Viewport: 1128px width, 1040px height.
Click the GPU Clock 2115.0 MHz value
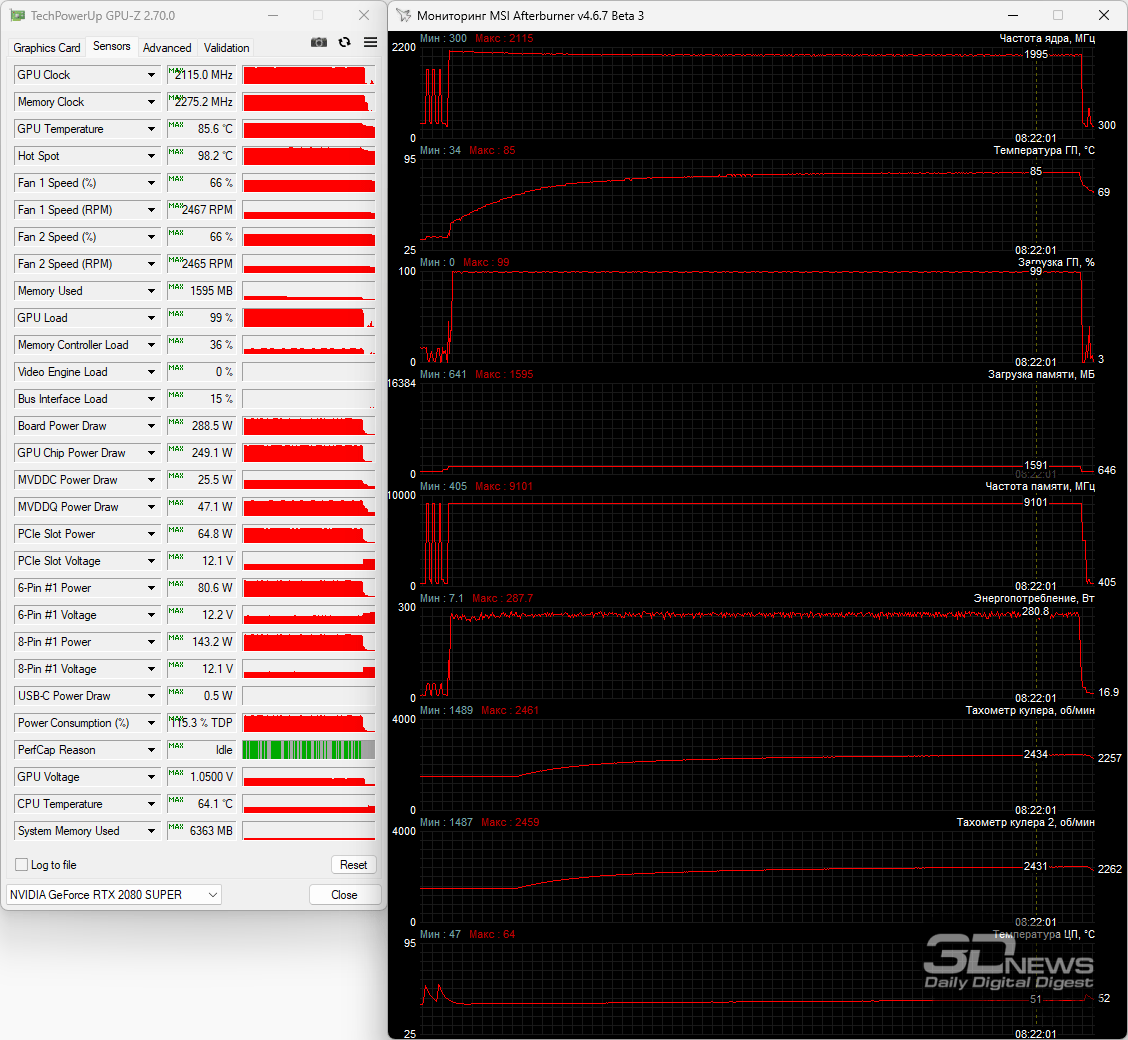pyautogui.click(x=201, y=75)
